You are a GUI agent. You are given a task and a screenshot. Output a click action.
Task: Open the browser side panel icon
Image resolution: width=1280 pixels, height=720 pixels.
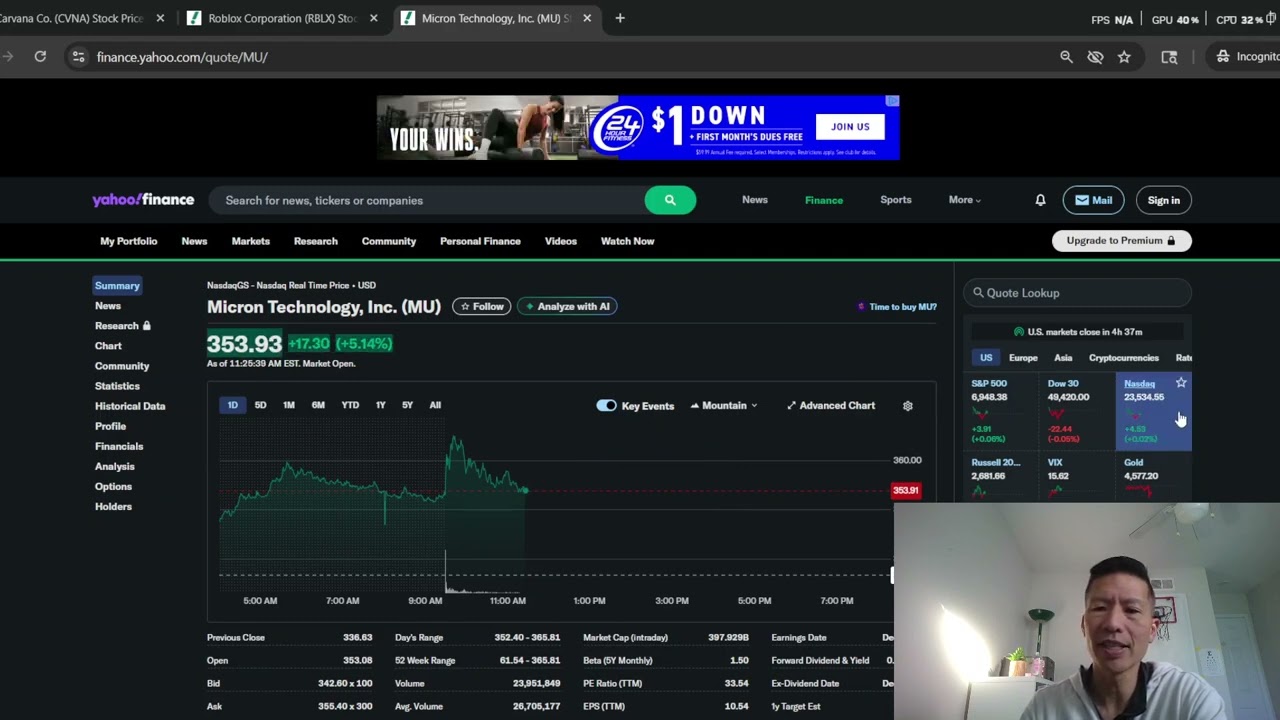click(x=1169, y=57)
